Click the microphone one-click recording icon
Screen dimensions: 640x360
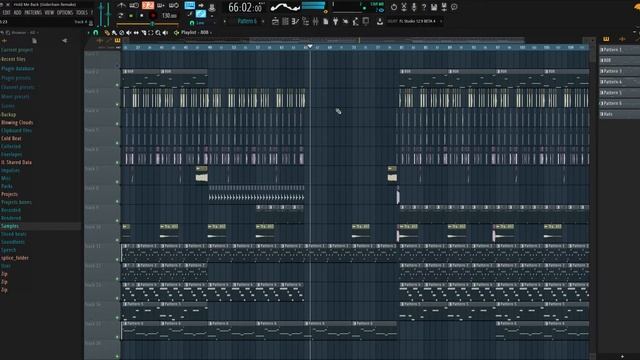point(413,7)
